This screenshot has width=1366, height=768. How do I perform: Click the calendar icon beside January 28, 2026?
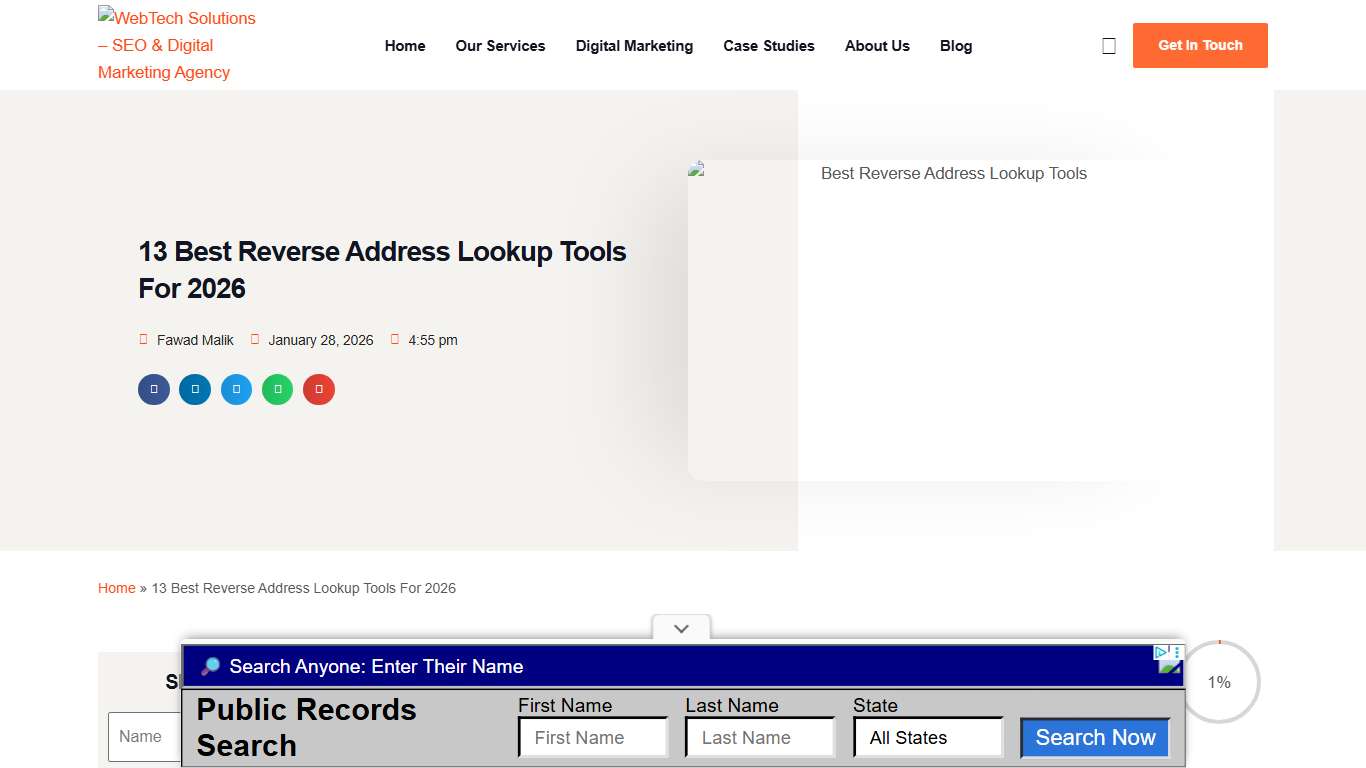click(255, 339)
